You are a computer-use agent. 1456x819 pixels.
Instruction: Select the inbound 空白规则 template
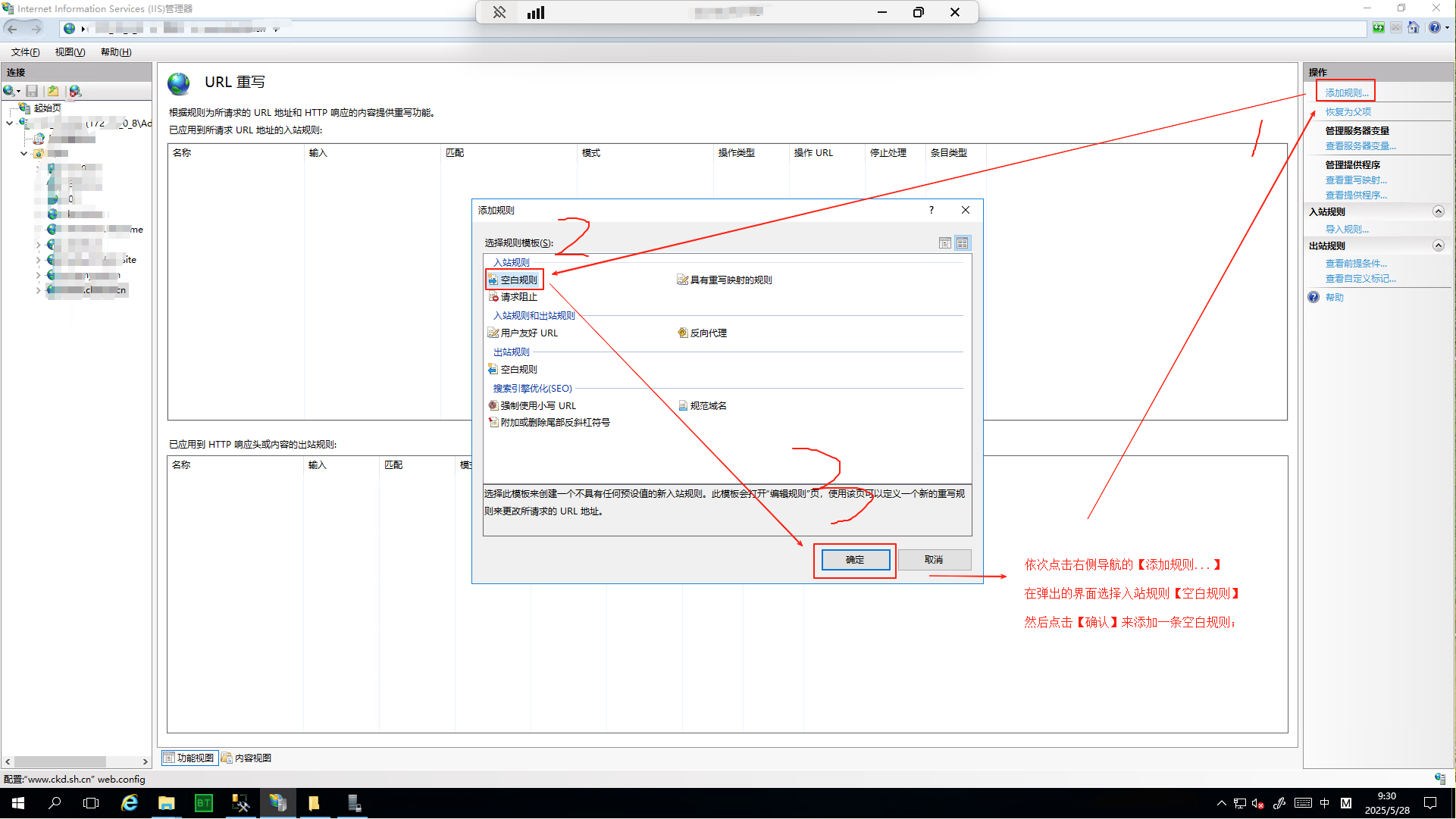point(518,280)
